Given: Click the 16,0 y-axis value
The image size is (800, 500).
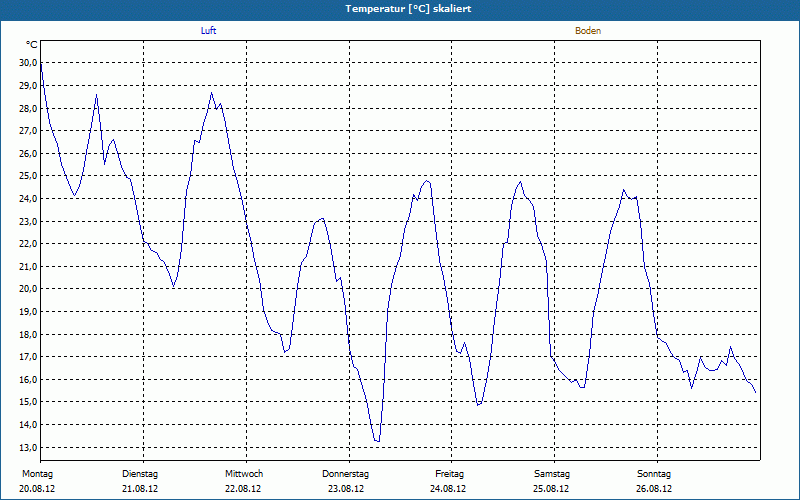Looking at the screenshot, I should point(28,380).
